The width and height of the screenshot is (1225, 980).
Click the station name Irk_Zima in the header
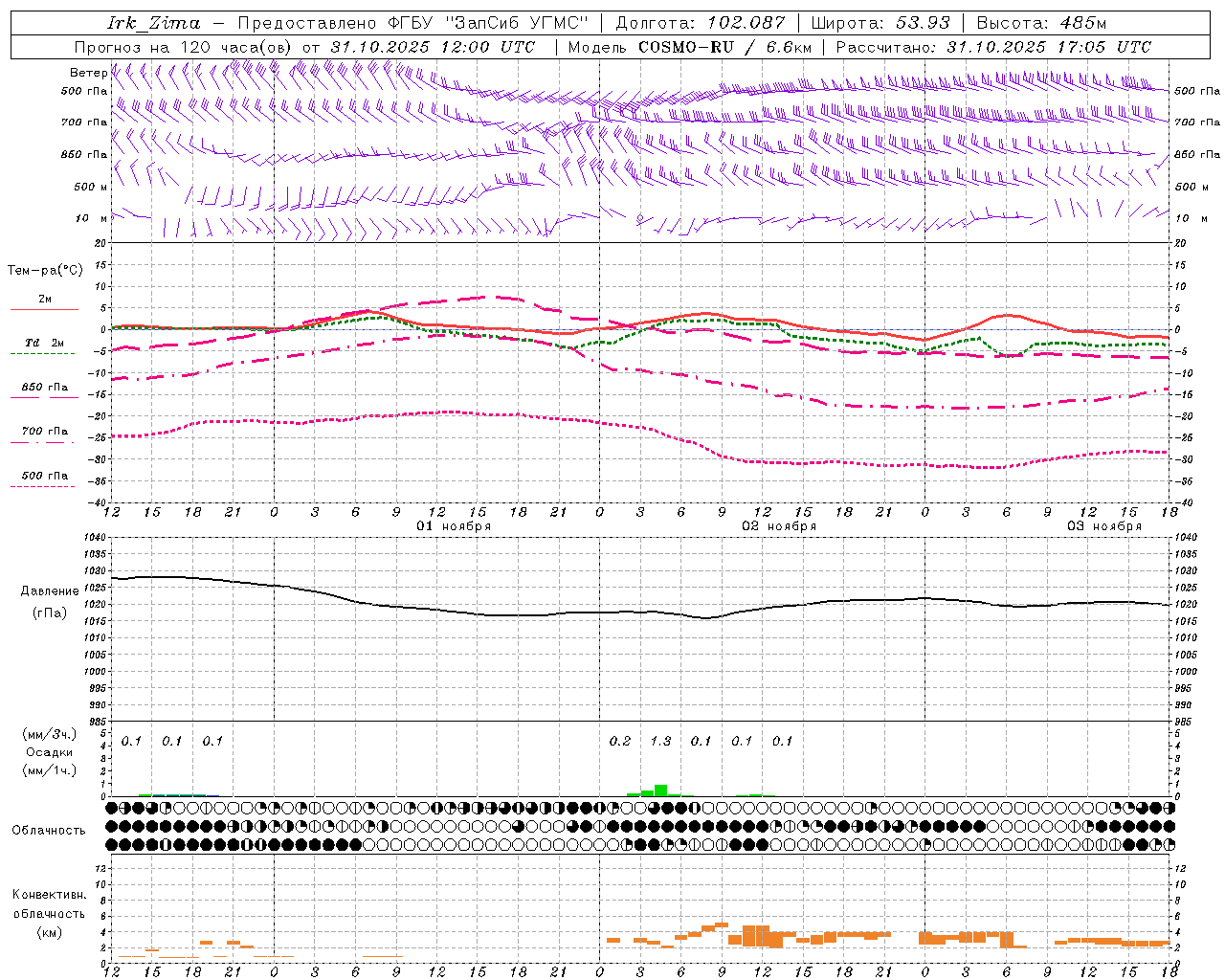click(x=153, y=23)
